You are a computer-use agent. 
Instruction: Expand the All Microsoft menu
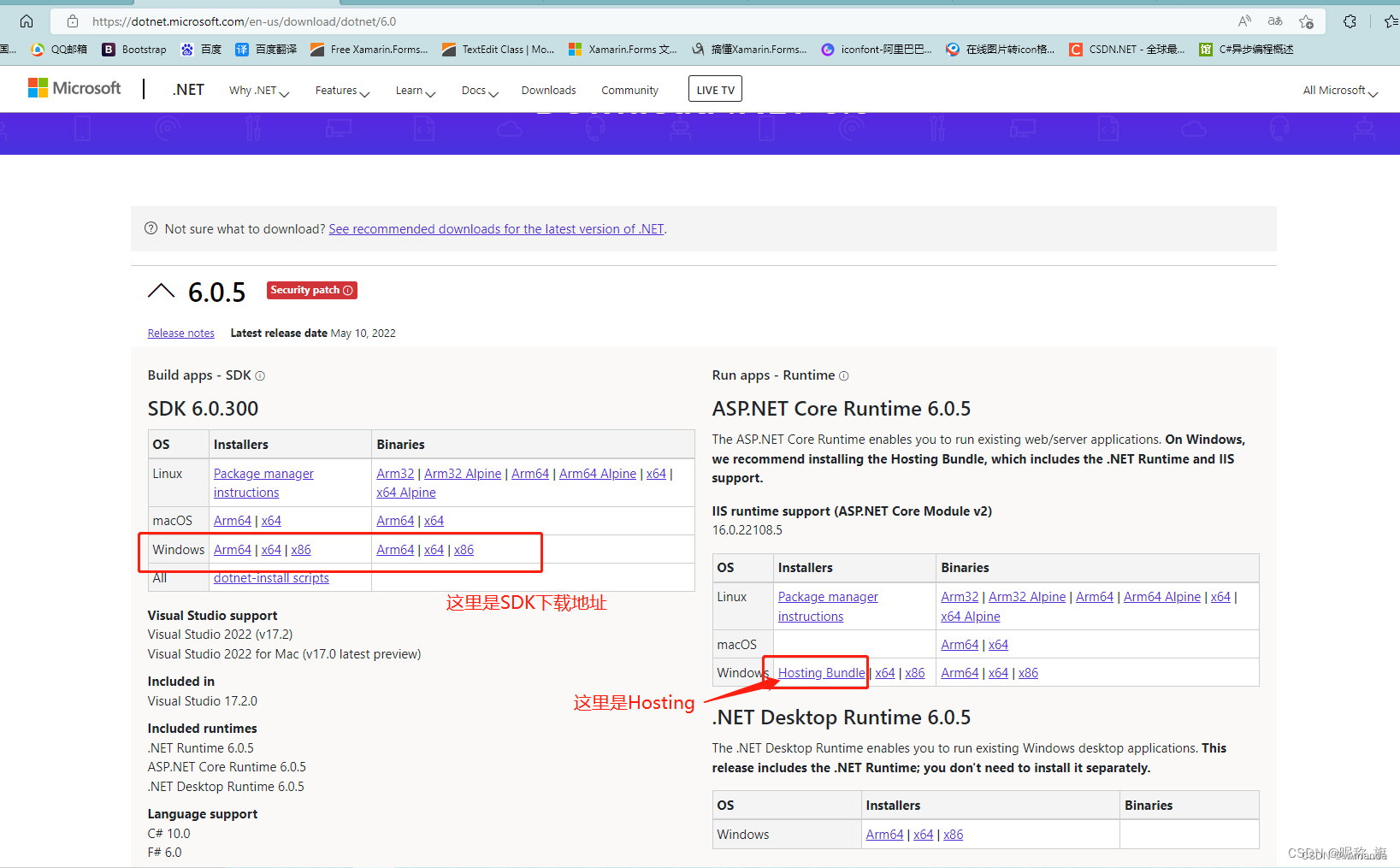[x=1340, y=91]
